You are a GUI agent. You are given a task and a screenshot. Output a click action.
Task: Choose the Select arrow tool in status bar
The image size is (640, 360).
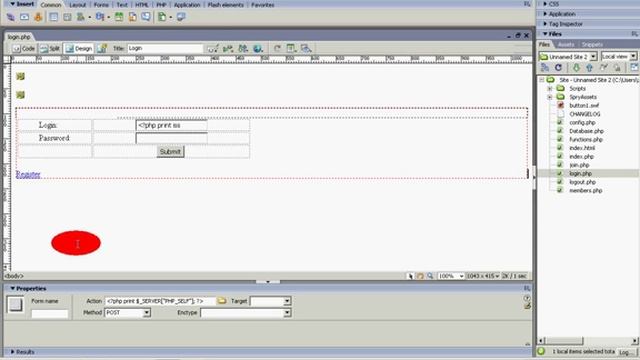pos(410,276)
